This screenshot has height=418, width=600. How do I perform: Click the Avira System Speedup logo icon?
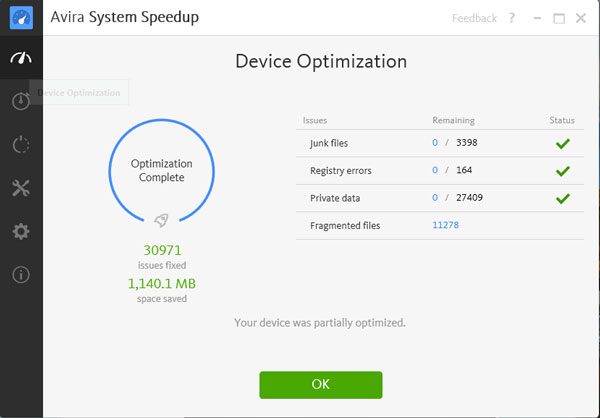point(21,18)
